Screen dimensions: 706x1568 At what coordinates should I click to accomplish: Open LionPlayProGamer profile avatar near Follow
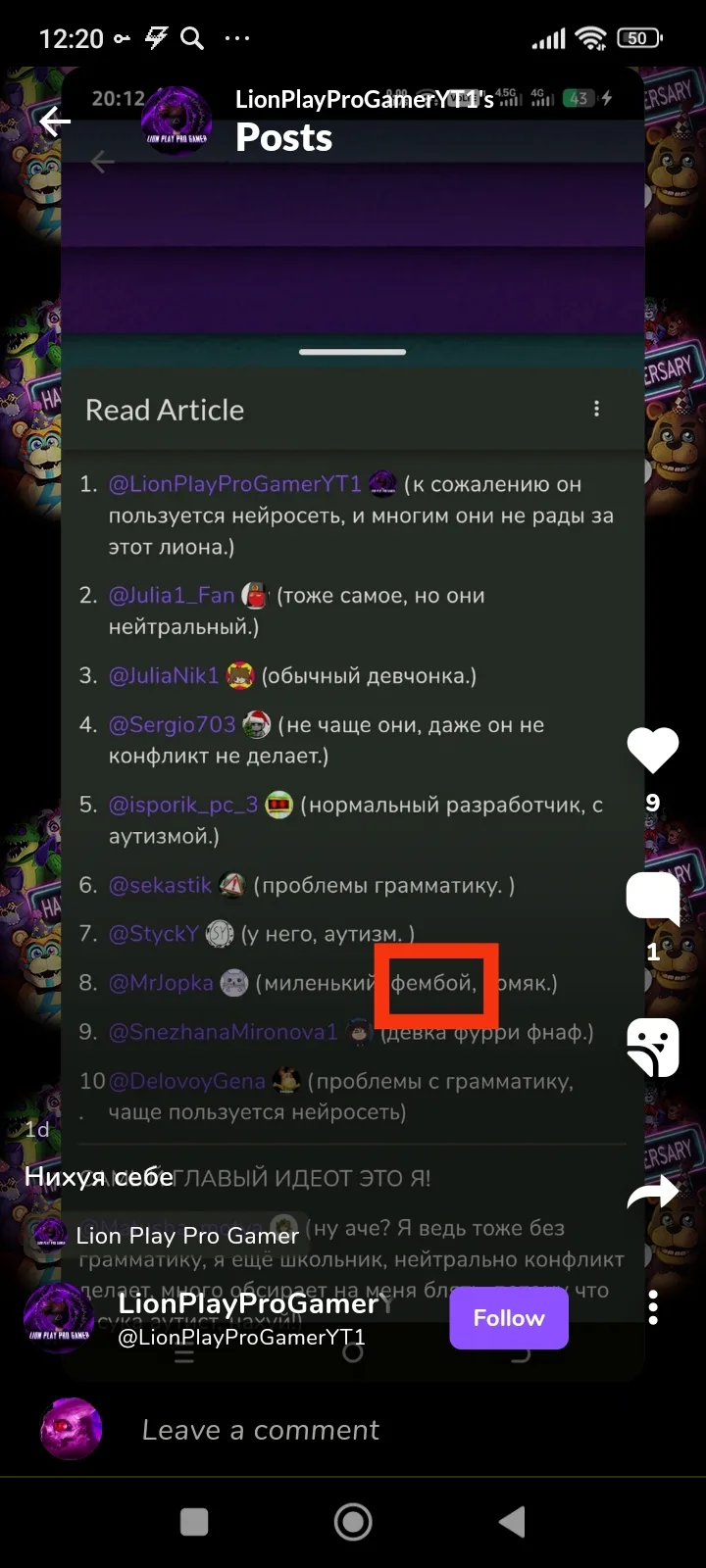click(x=59, y=1318)
